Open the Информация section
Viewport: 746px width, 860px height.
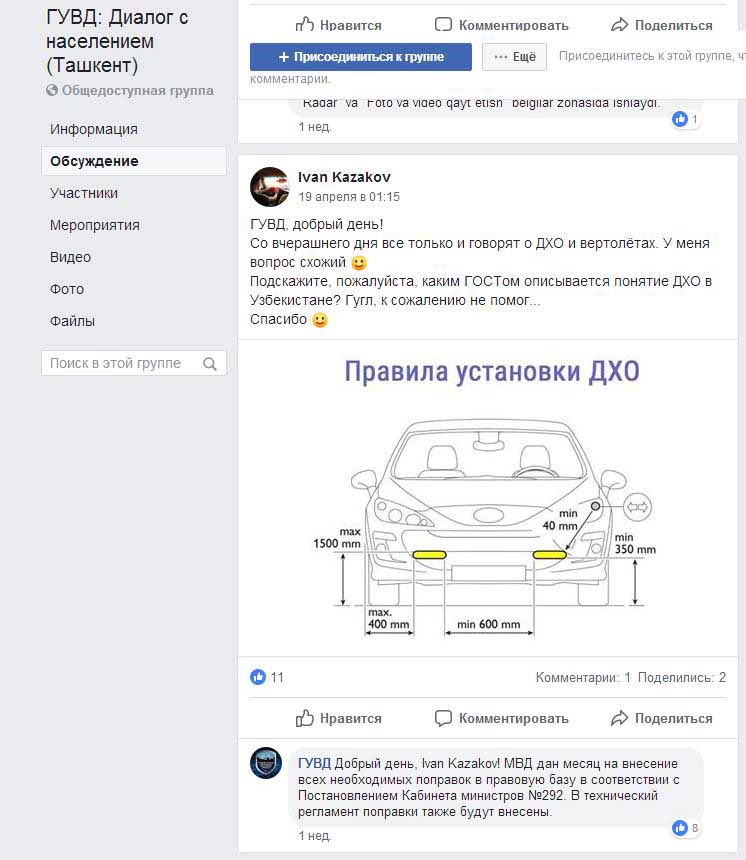[94, 129]
